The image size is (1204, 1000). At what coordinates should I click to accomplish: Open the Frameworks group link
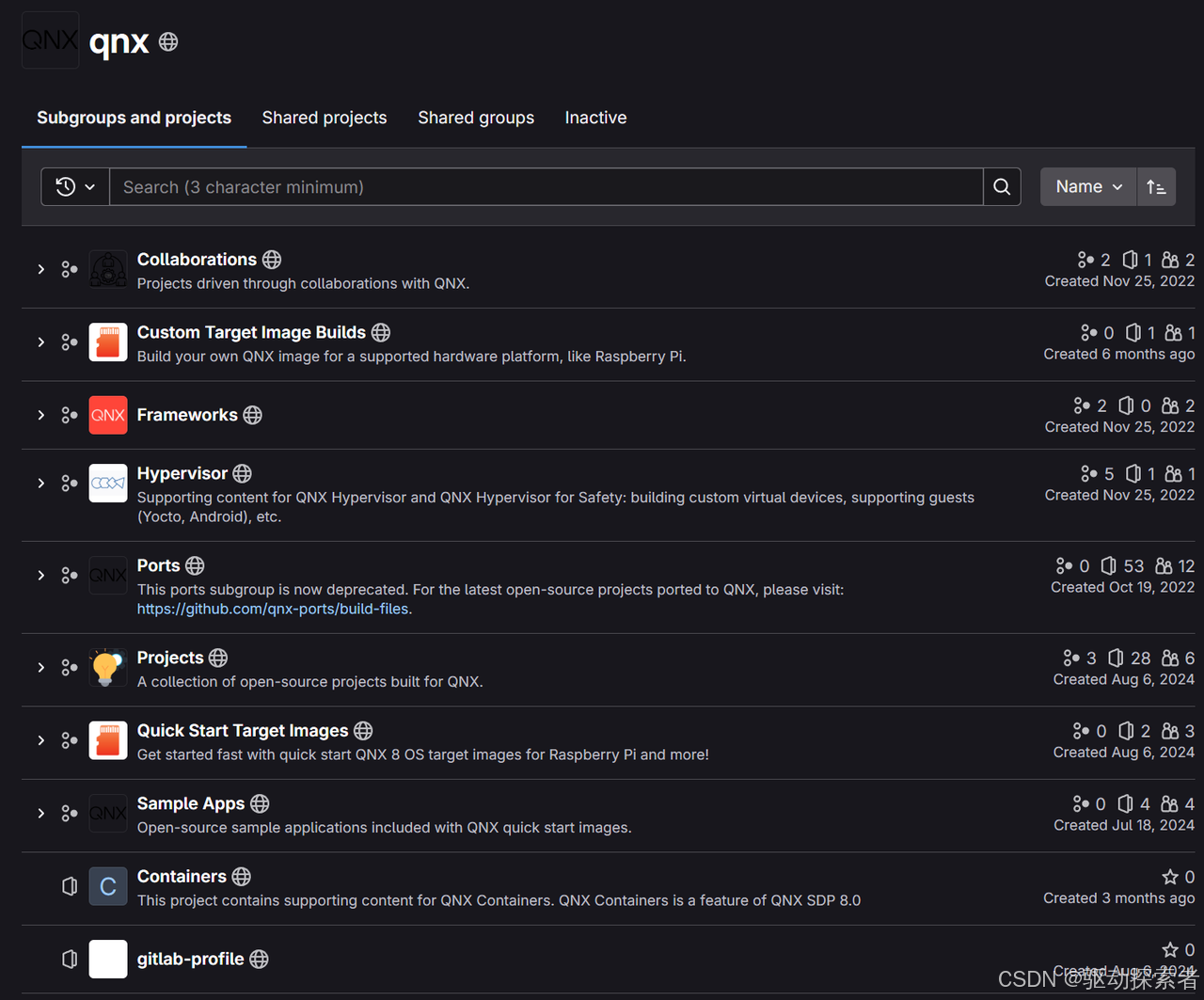coord(187,415)
